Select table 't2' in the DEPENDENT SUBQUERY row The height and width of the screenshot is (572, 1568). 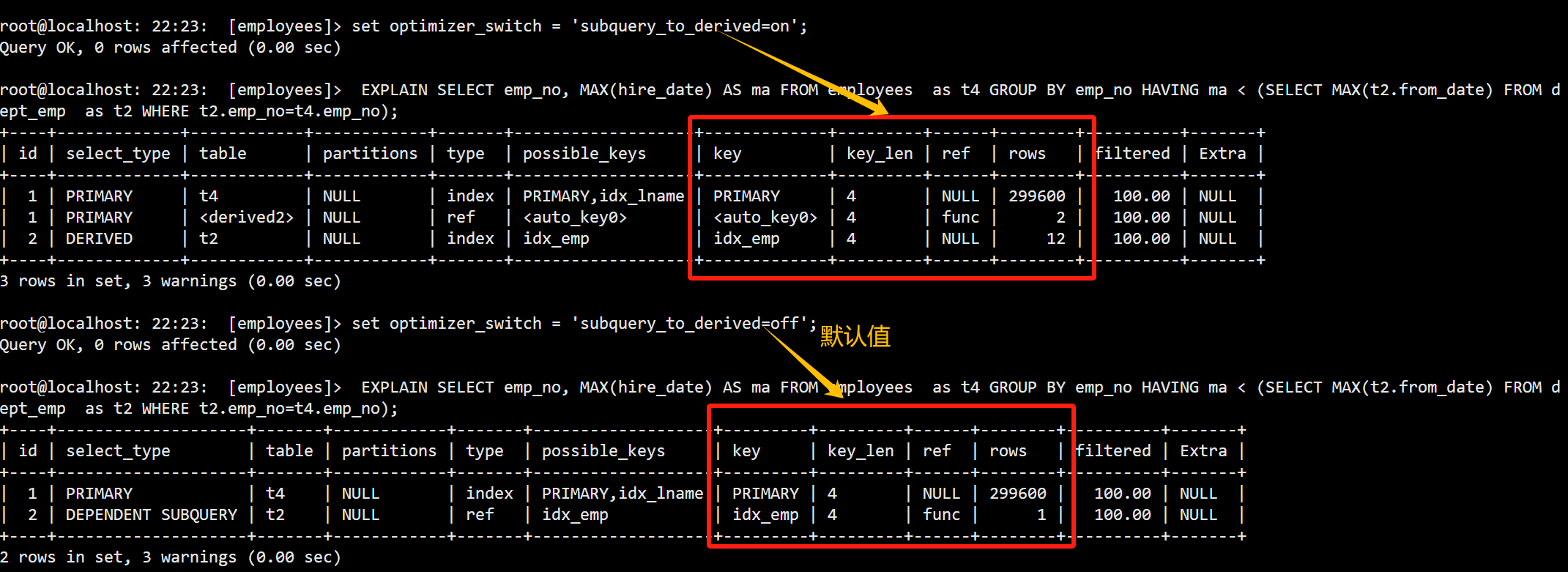coord(275,515)
